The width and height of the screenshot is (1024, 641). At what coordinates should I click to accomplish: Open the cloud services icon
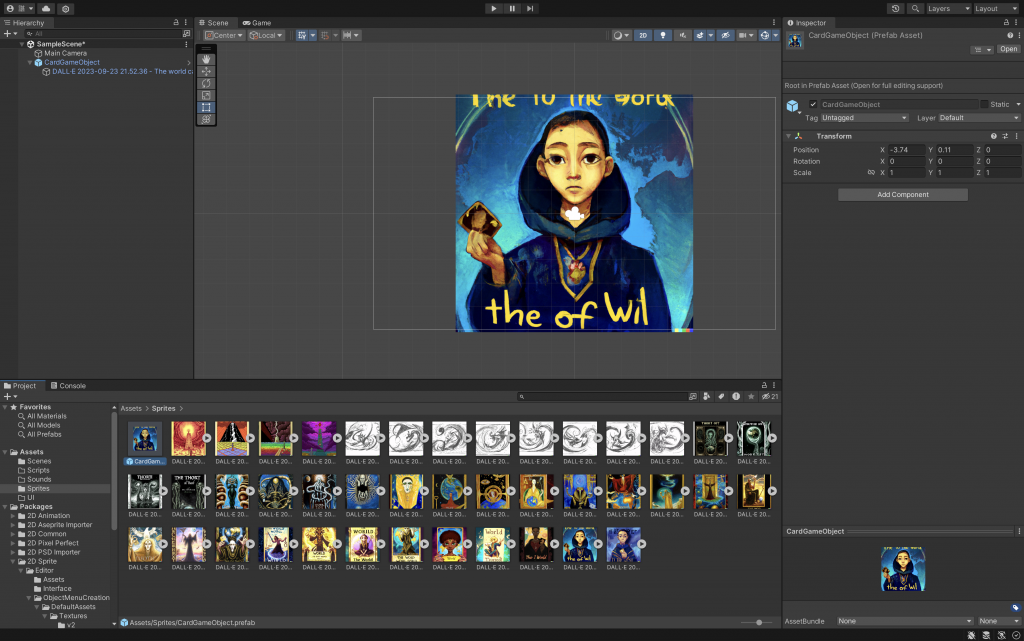coord(46,8)
